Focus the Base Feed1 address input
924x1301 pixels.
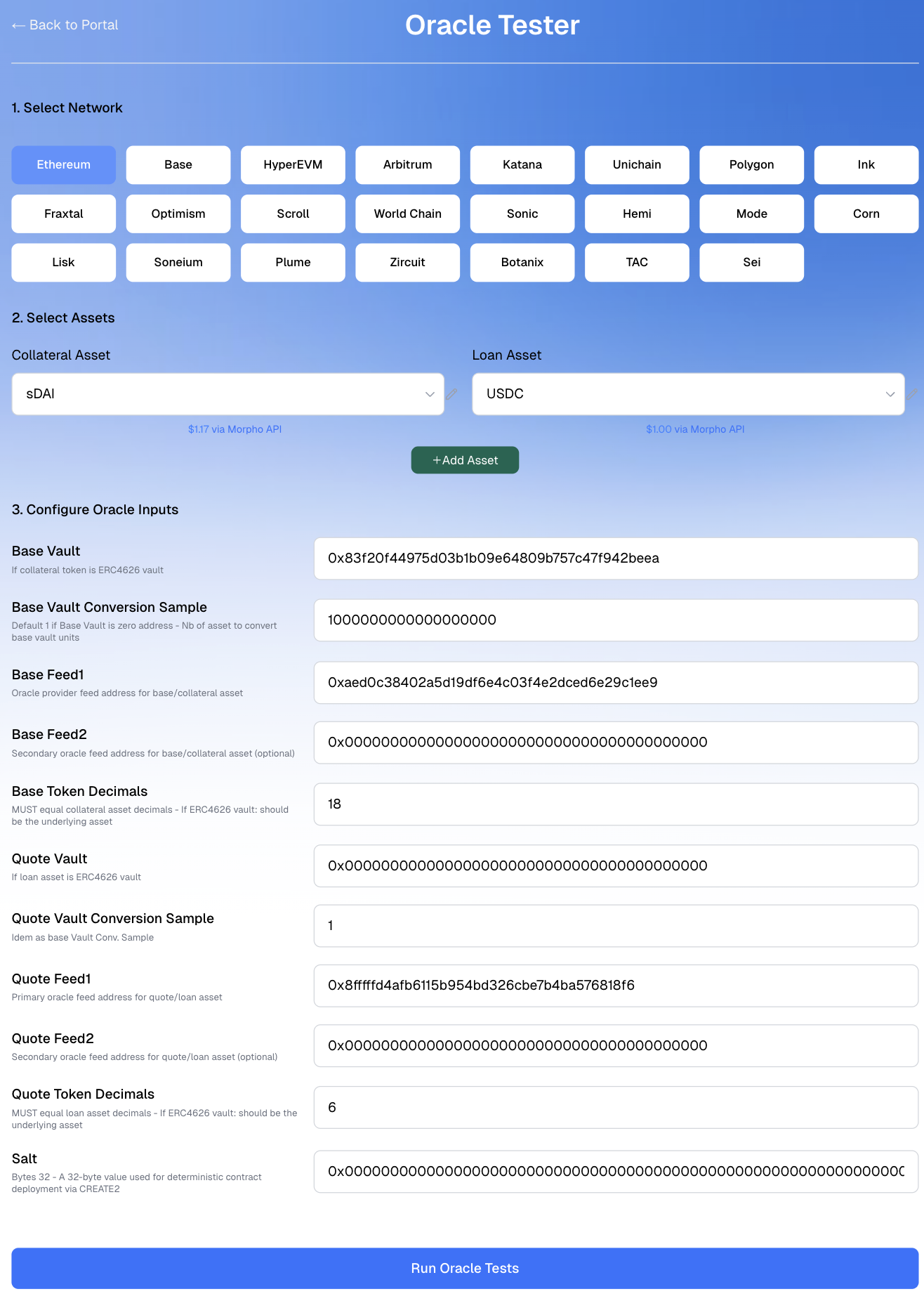pyautogui.click(x=615, y=683)
